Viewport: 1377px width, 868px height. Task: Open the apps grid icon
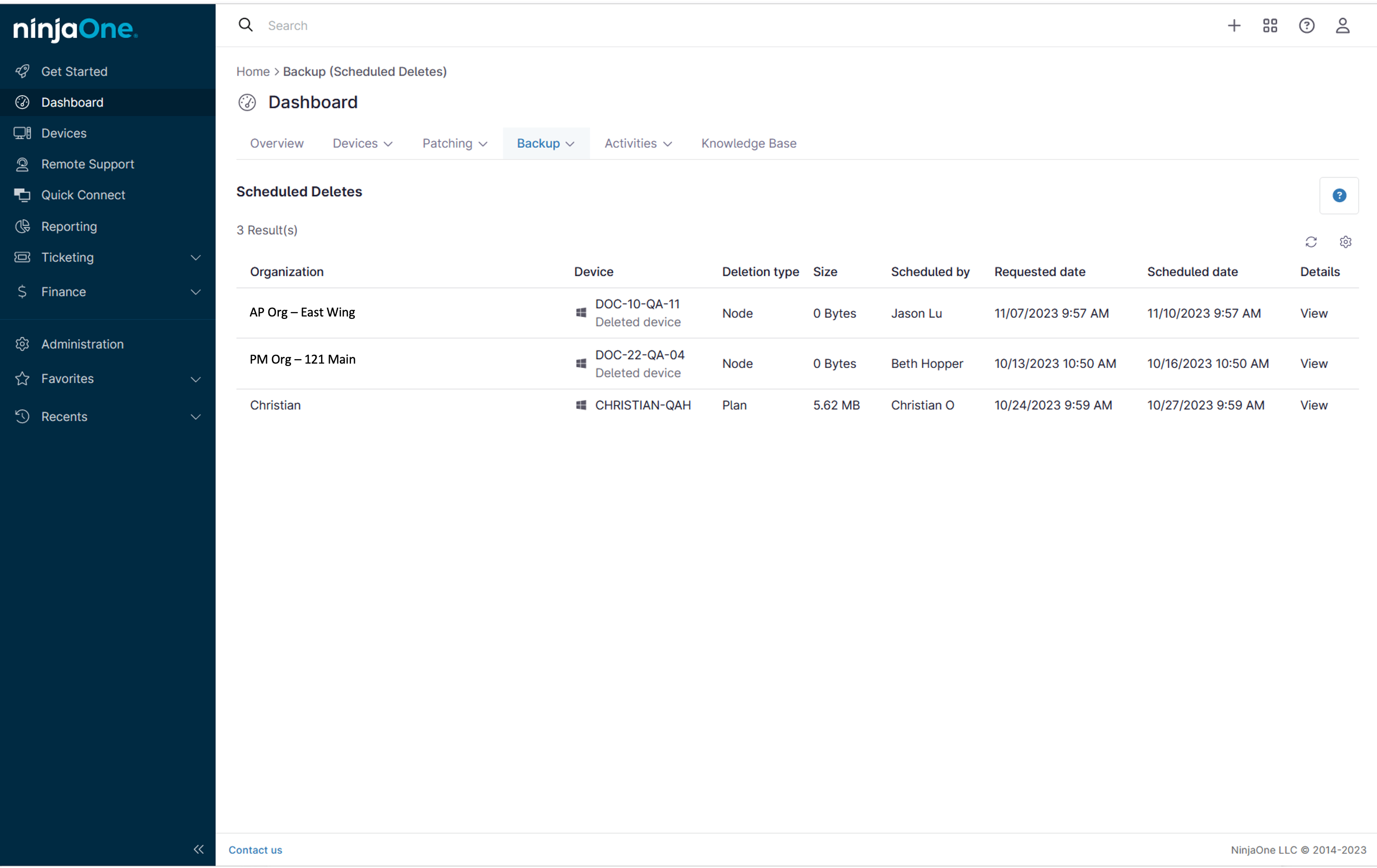coord(1269,25)
